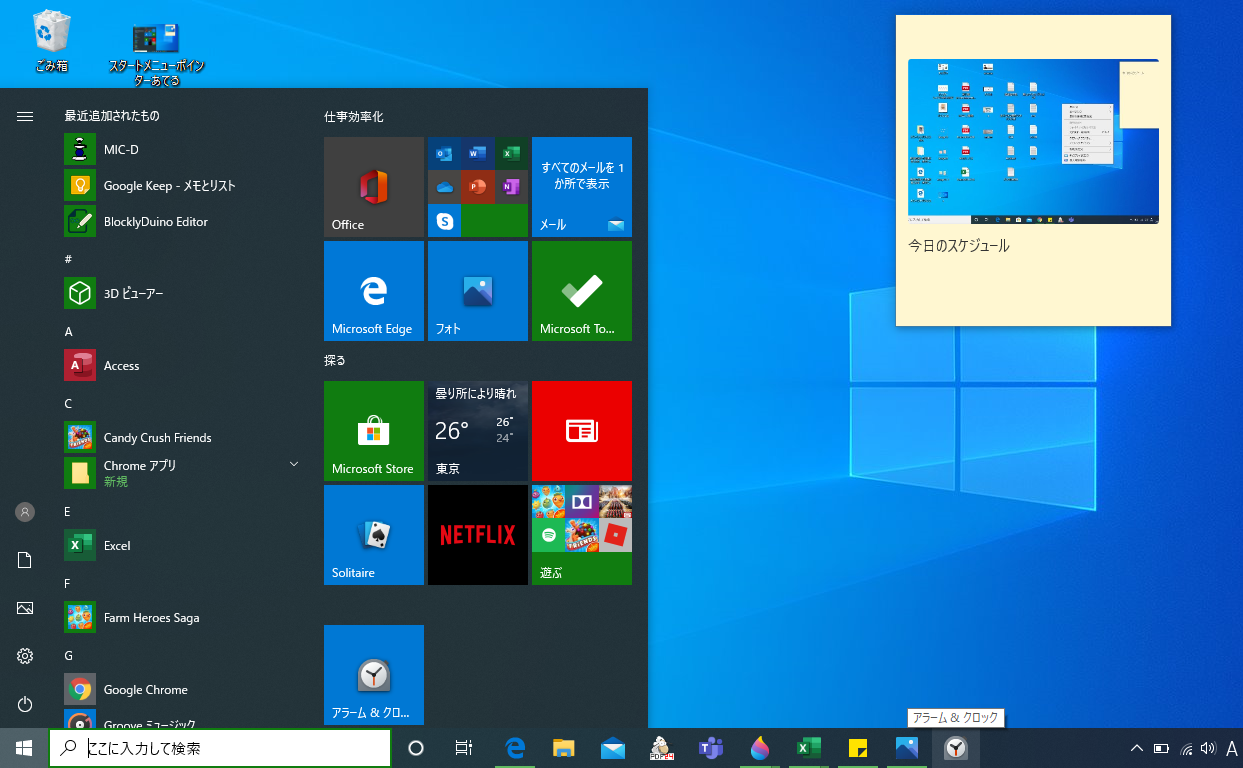Open Paint 3D on taskbar
Viewport: 1243px width, 768px height.
(x=760, y=748)
